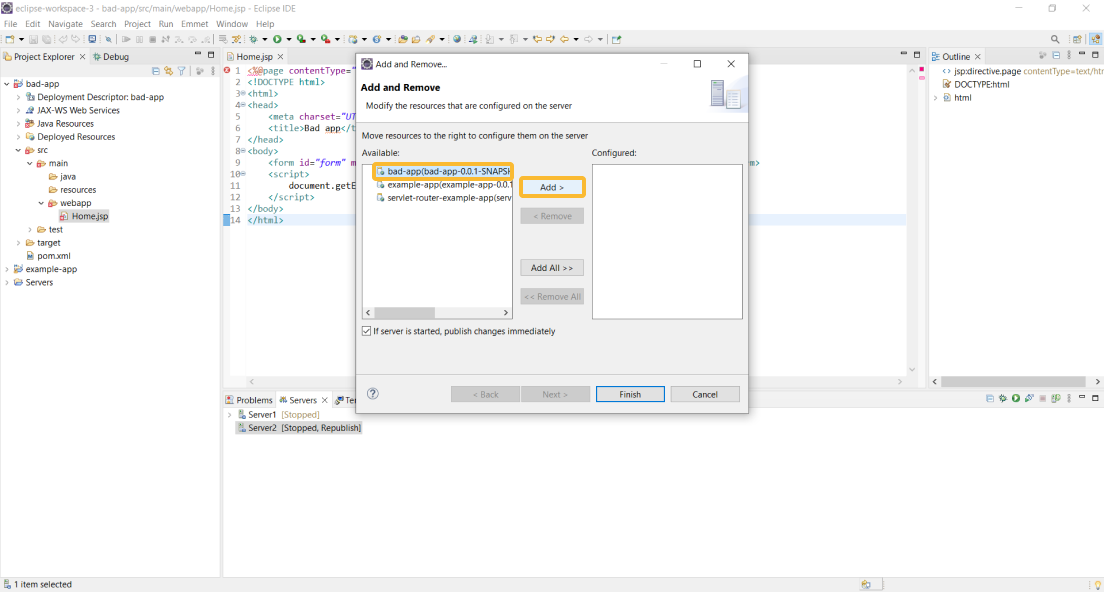Image resolution: width=1104 pixels, height=592 pixels.
Task: Close the Home.jsp editor tab
Action: (280, 56)
